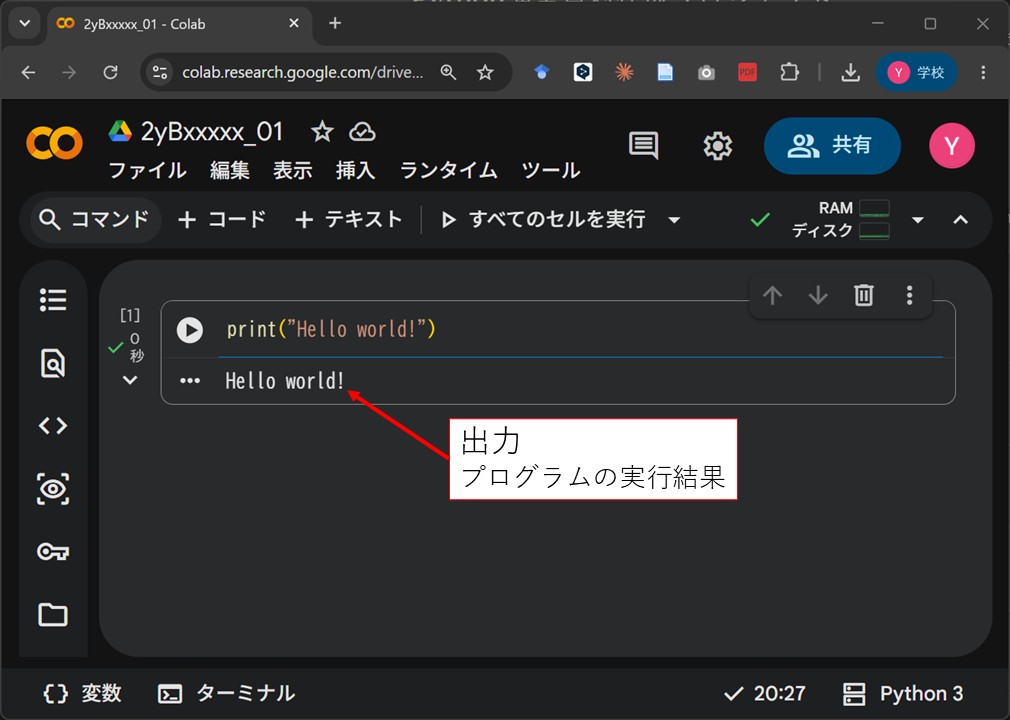Open the tab search dropdown
Image resolution: width=1010 pixels, height=720 pixels.
click(25, 24)
